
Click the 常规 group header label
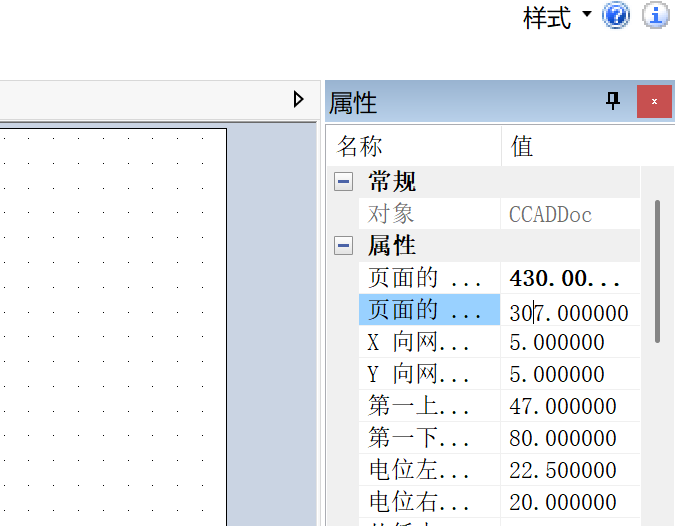tap(392, 182)
